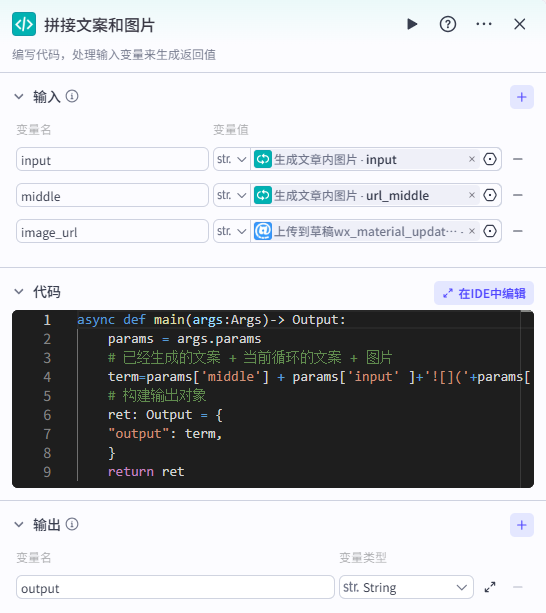546x613 pixels.
Task: Delete the input variable row
Action: (x=518, y=159)
